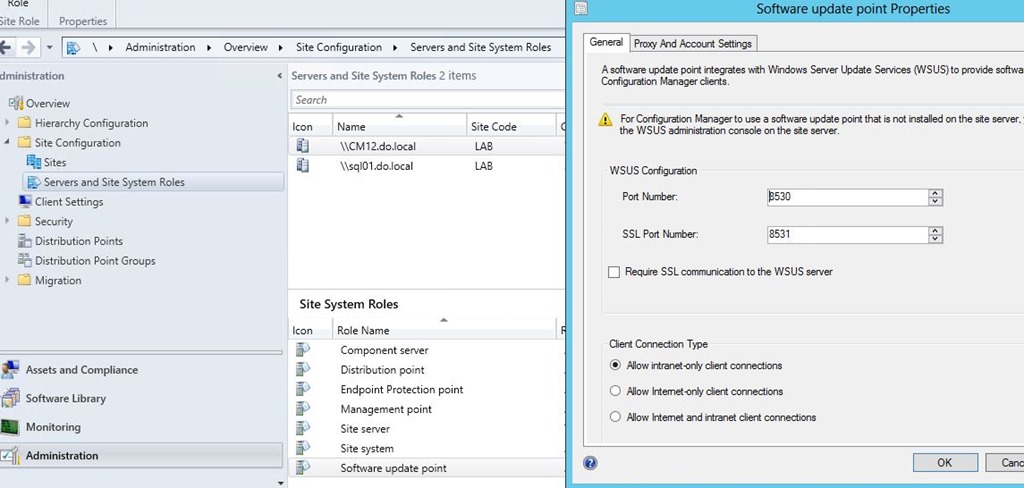Open Software Library workspace
Screen dimensions: 1024x488
(141, 399)
